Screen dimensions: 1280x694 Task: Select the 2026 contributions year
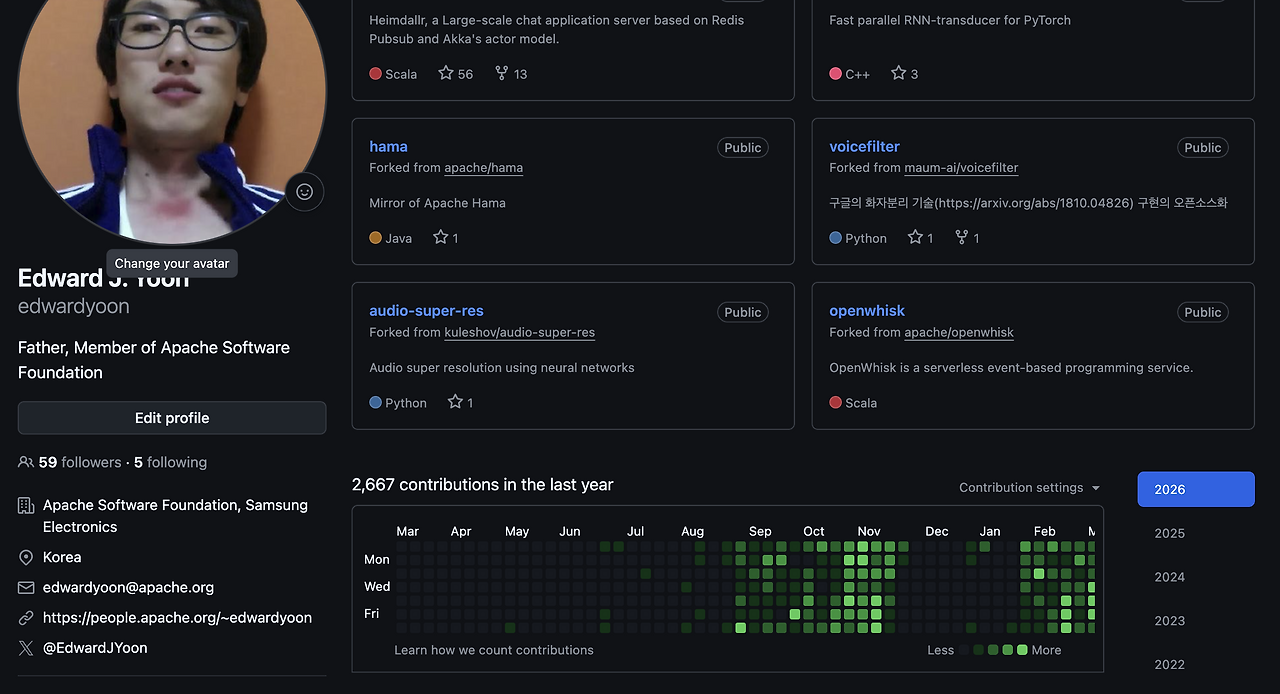(1195, 489)
